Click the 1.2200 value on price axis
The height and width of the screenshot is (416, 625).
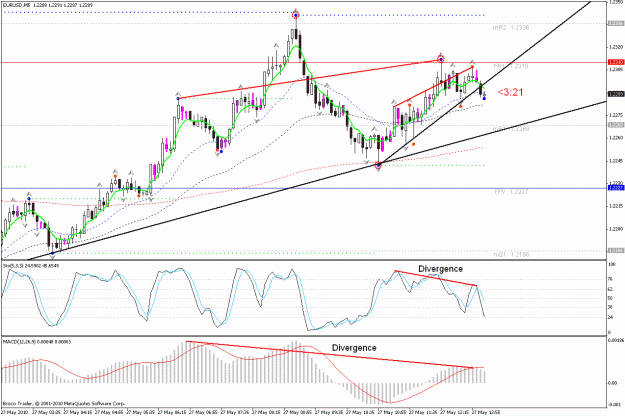pos(616,229)
